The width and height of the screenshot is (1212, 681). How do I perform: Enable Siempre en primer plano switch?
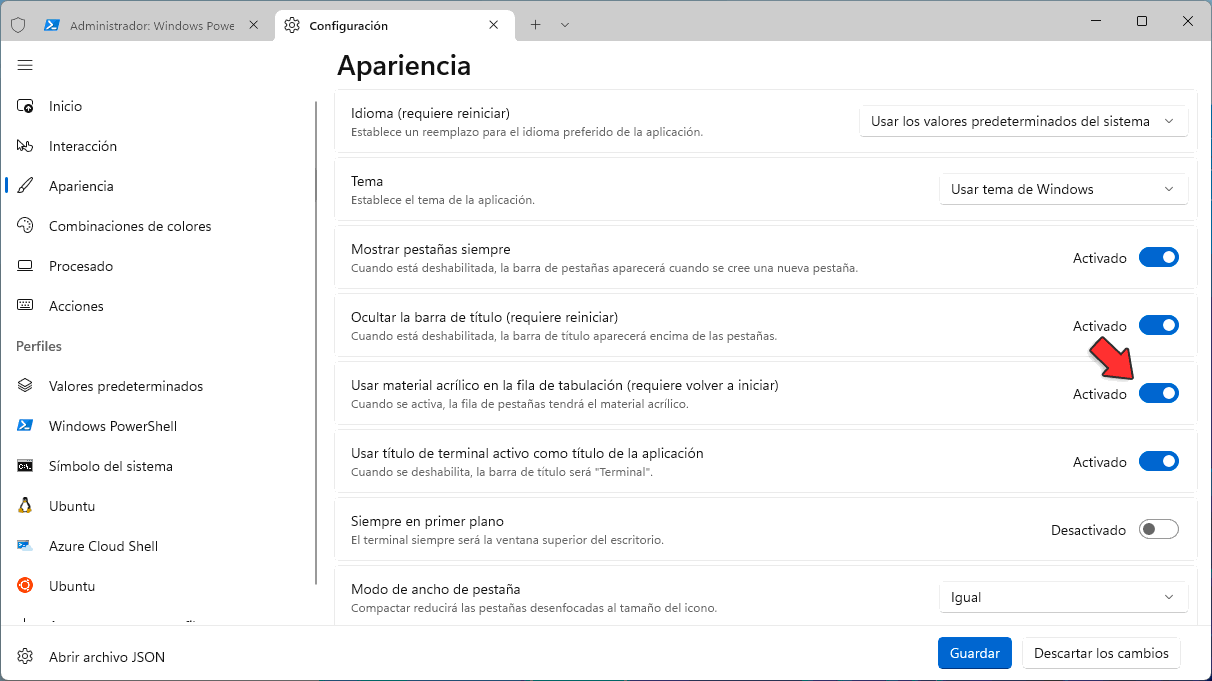[1159, 530]
